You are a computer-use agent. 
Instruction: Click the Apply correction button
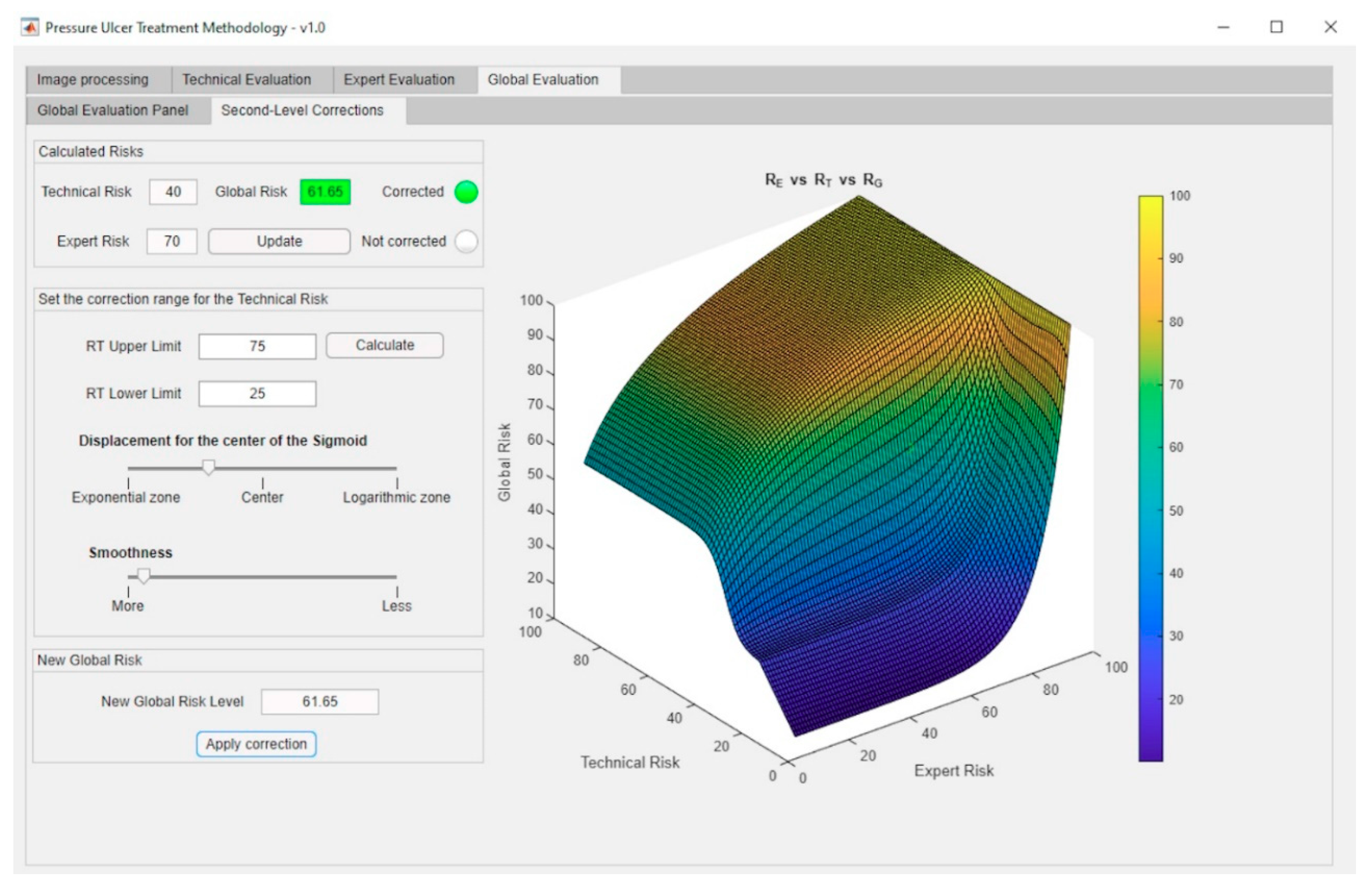pyautogui.click(x=256, y=744)
